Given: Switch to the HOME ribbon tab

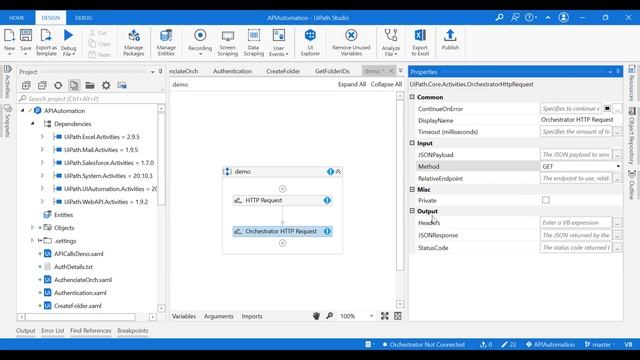Looking at the screenshot, I should (17, 18).
